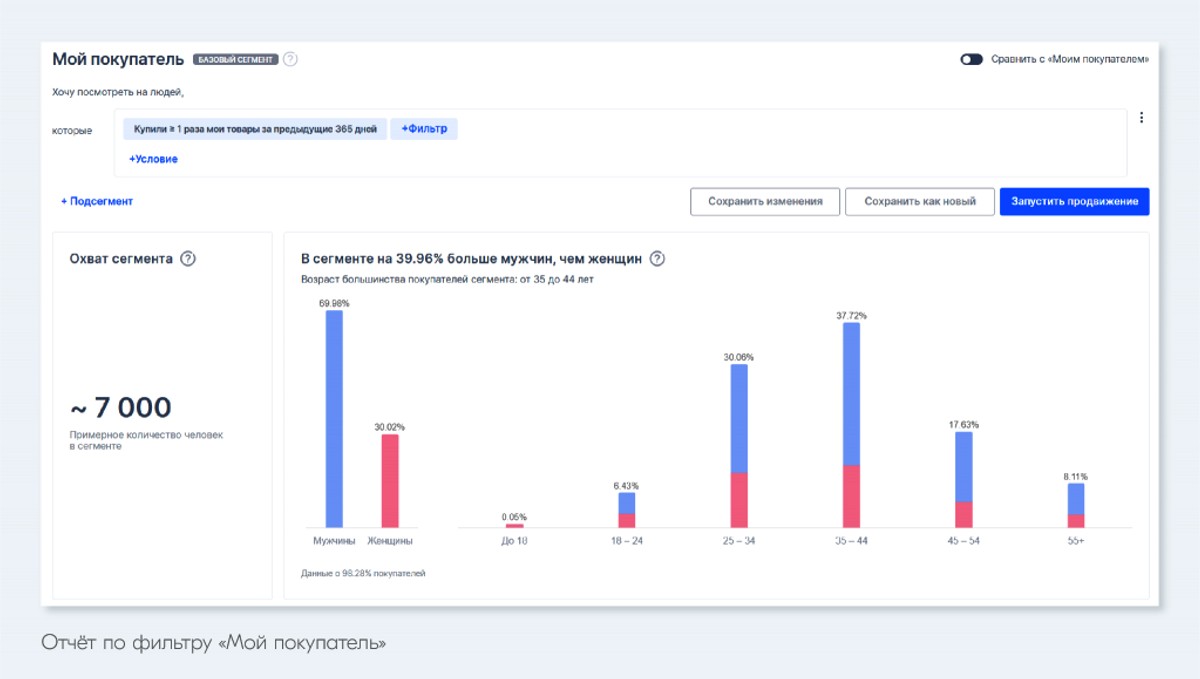Image resolution: width=1200 pixels, height=679 pixels.
Task: Click help icon beside Охват сегмента
Action: click(188, 258)
